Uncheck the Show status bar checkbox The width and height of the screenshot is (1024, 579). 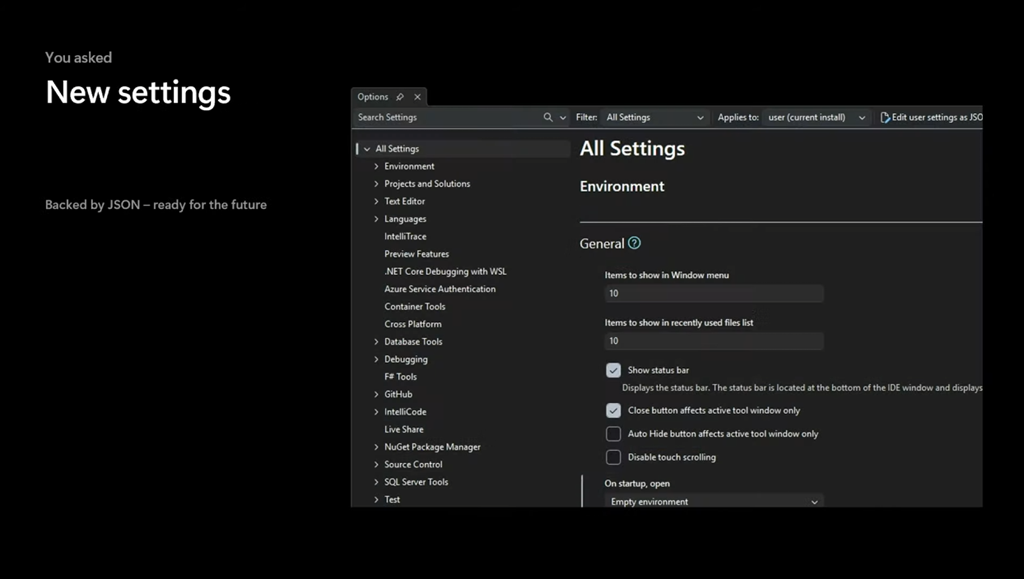613,370
